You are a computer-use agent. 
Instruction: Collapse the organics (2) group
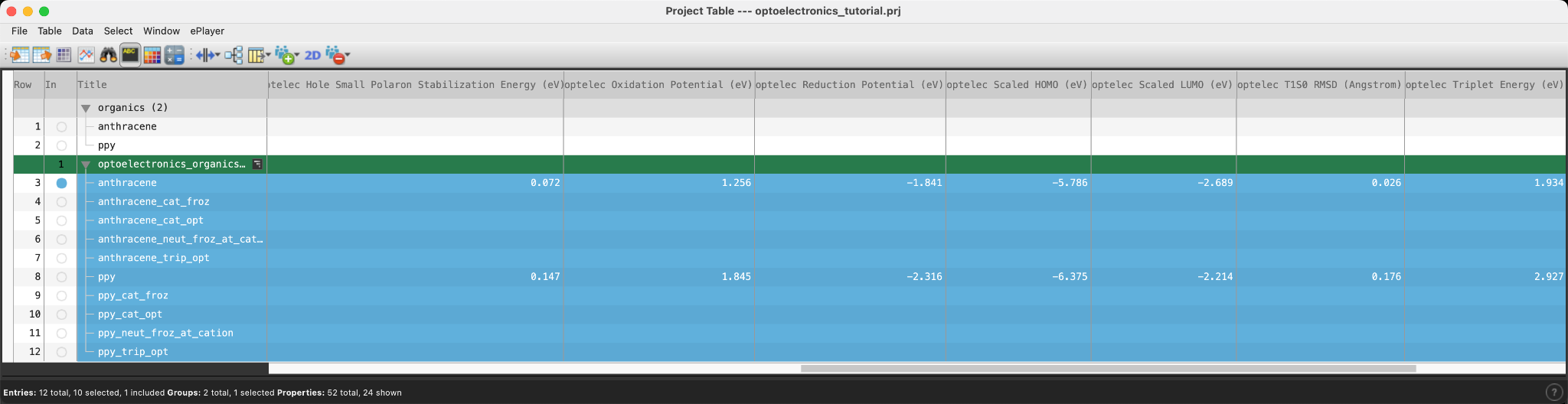(x=86, y=108)
